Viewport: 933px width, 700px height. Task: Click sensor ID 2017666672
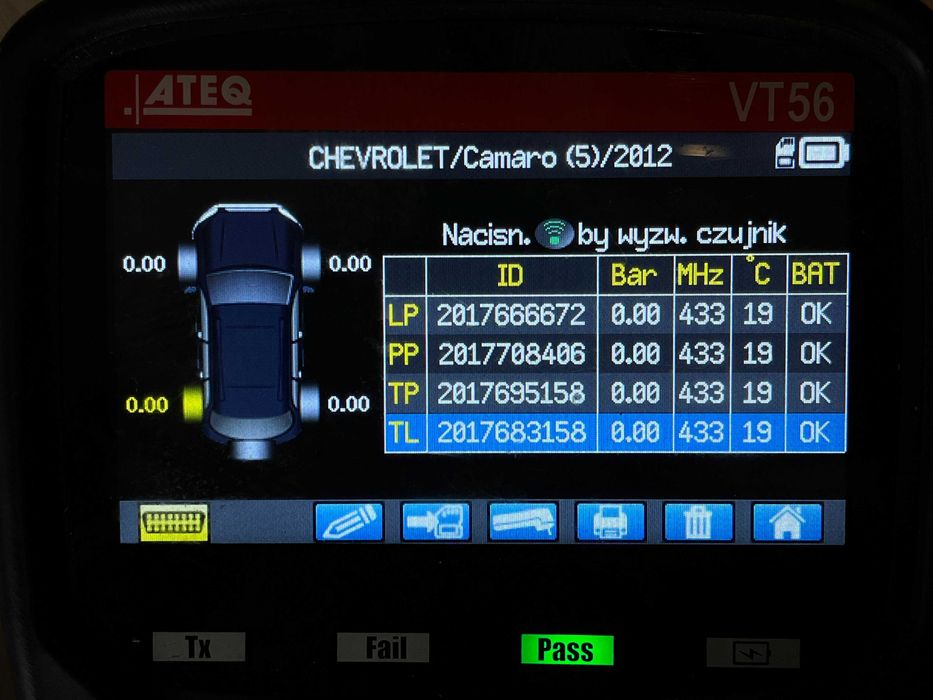(x=511, y=314)
